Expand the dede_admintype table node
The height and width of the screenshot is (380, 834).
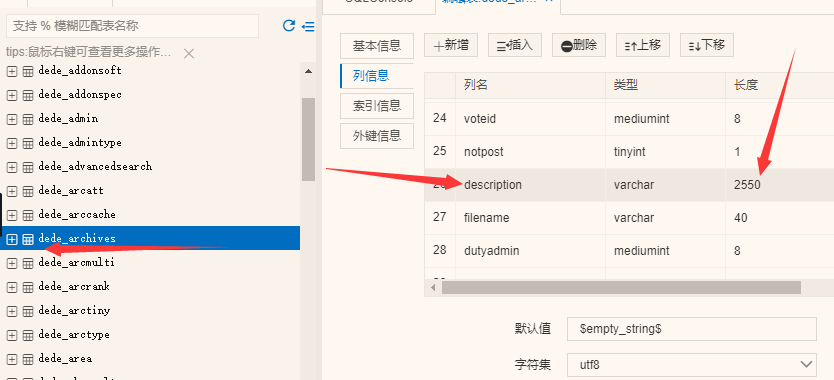(x=12, y=143)
